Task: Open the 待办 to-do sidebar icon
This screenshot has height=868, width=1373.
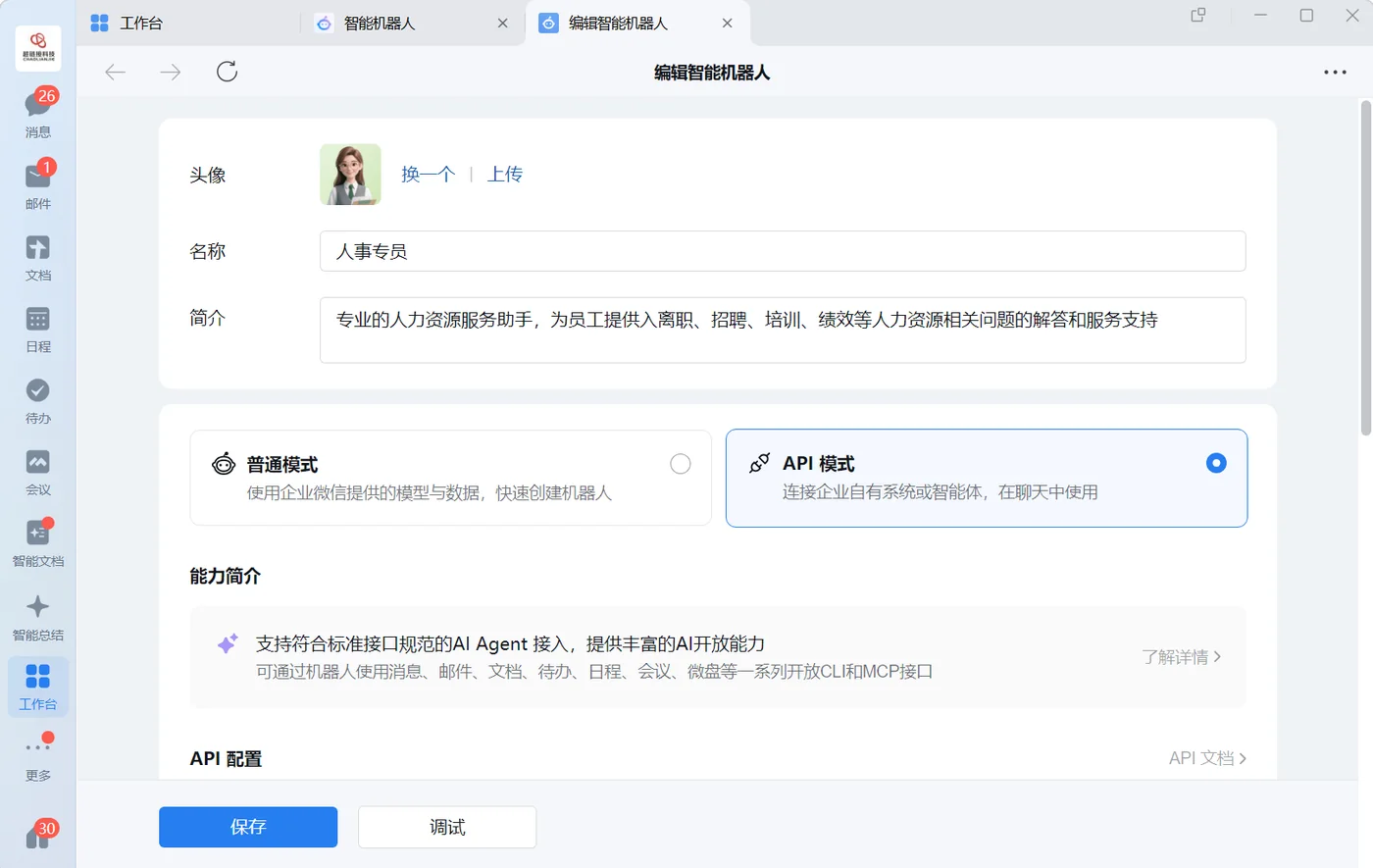Action: pos(38,400)
